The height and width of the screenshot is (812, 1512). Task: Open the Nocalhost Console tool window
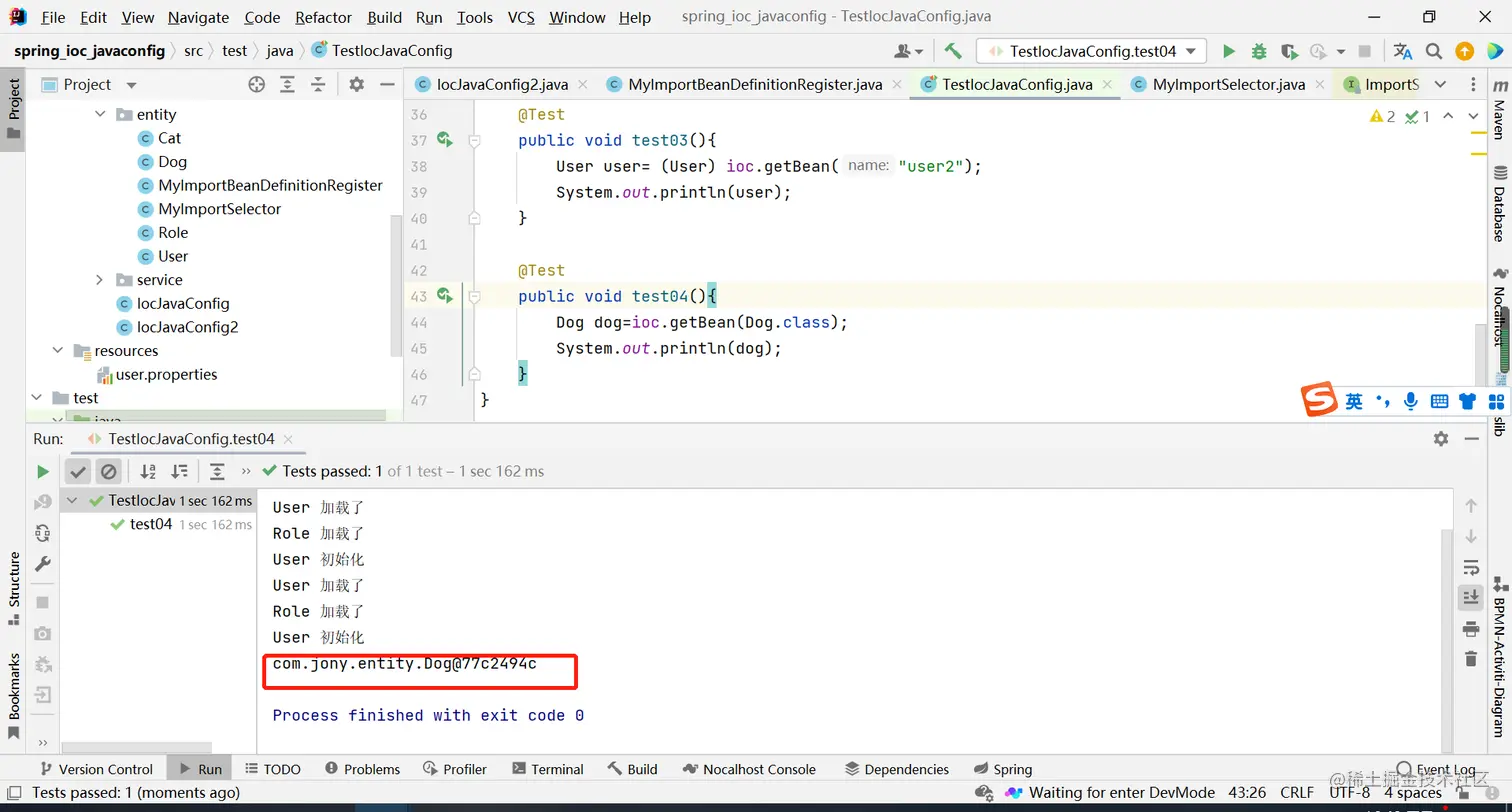coord(750,769)
